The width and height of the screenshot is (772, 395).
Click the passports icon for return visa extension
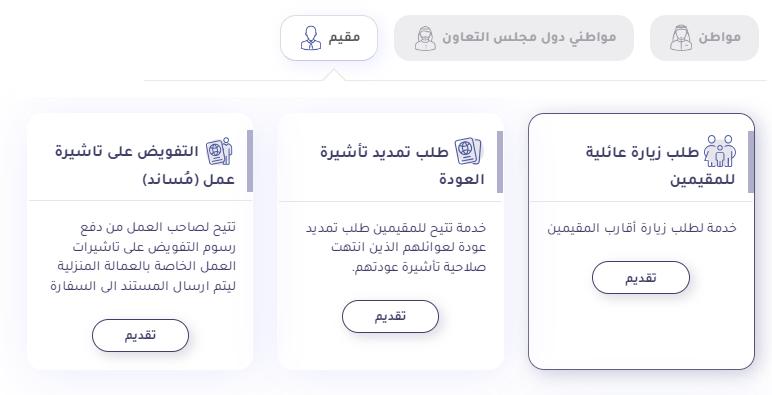tap(469, 151)
